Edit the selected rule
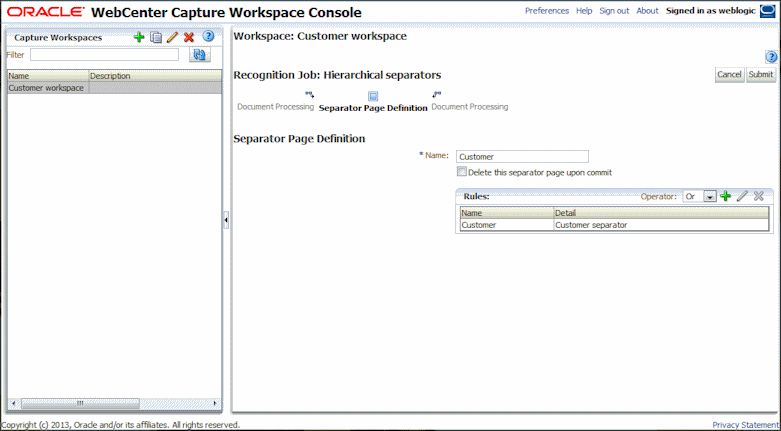 742,196
